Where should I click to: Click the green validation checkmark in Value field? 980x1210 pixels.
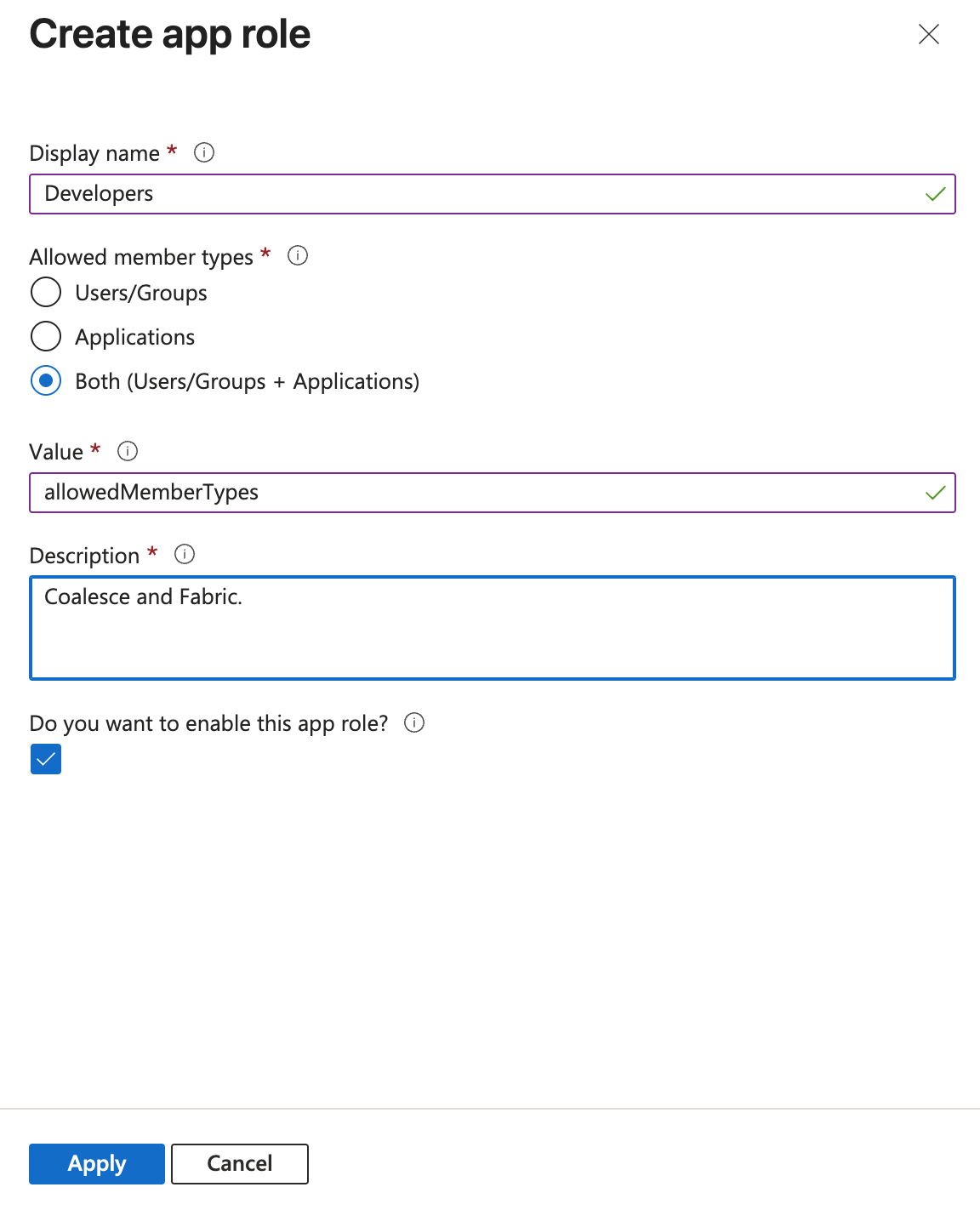tap(935, 493)
